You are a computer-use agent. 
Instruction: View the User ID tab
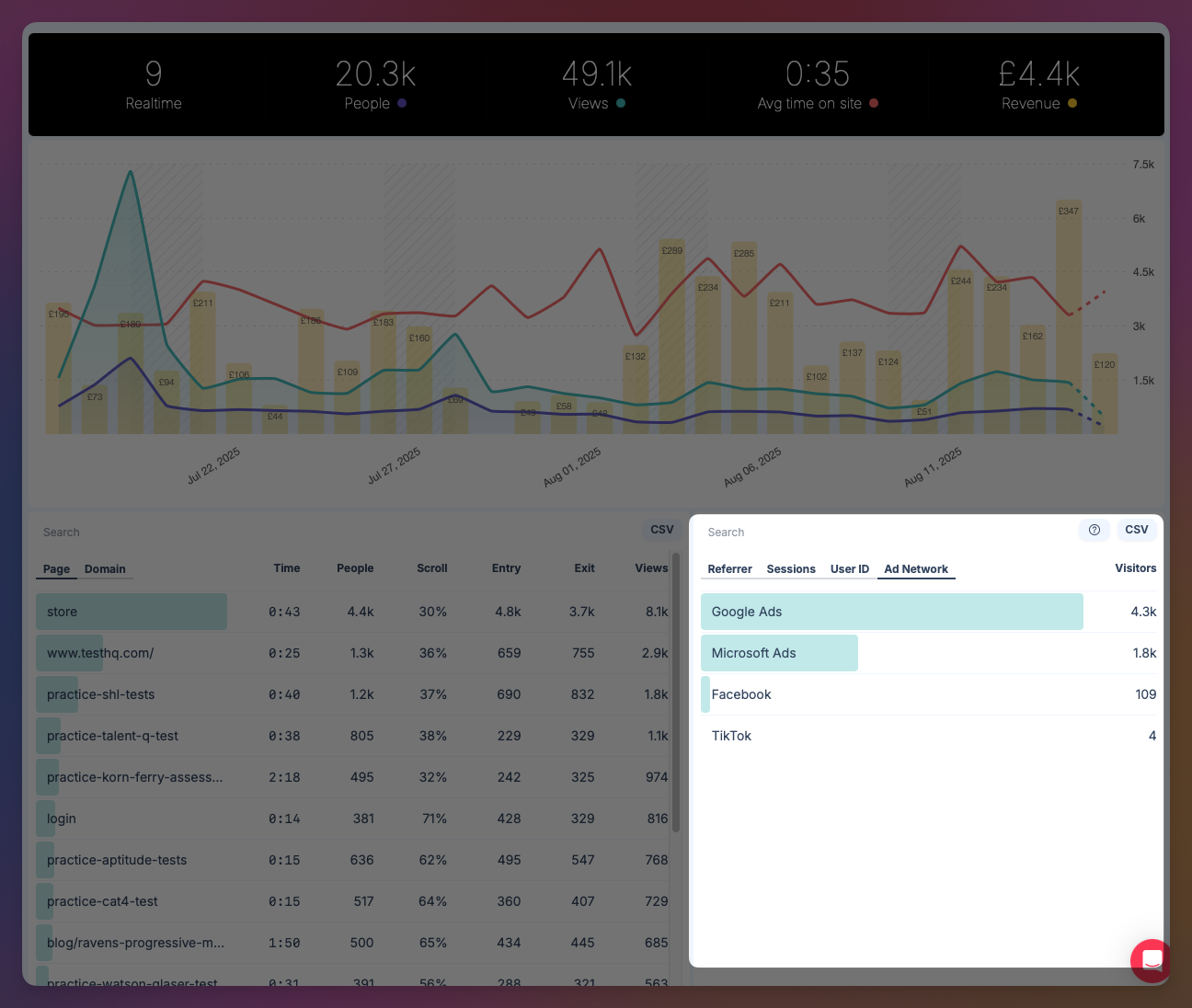point(849,568)
